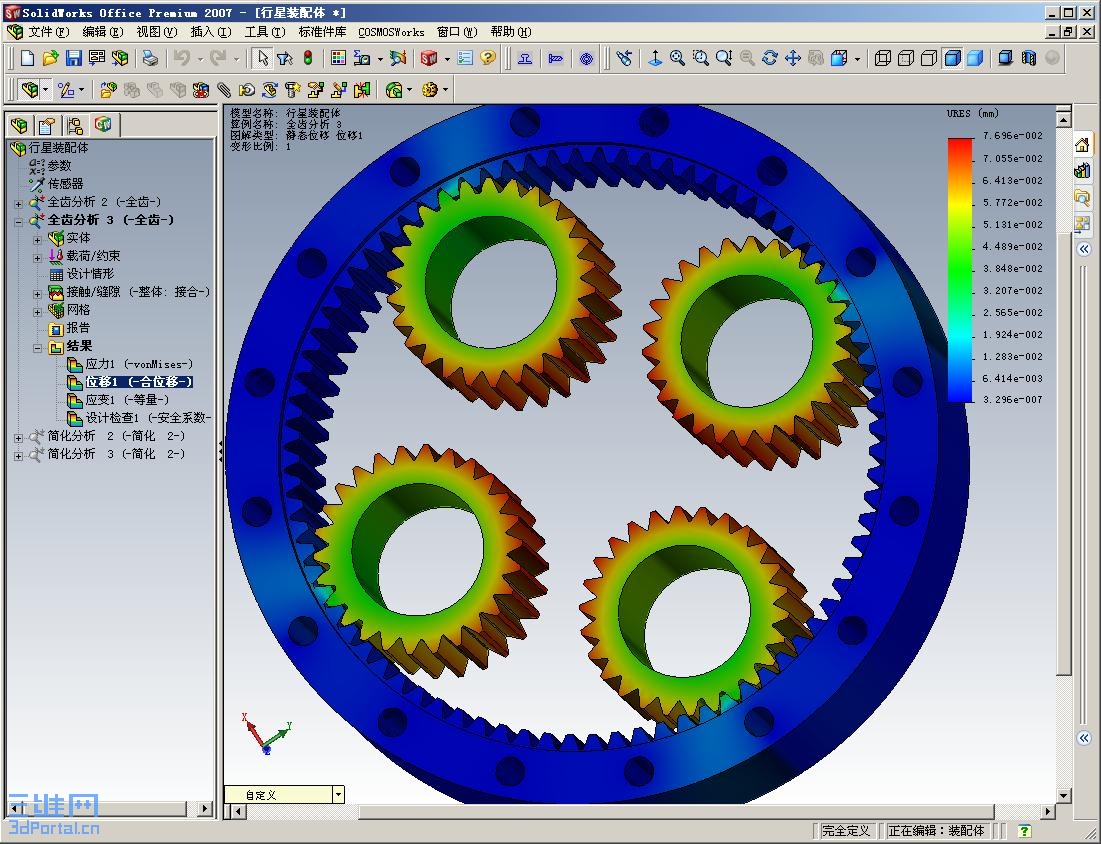The image size is (1101, 844).
Task: Open the 编辑(E) menu
Action: coord(103,32)
